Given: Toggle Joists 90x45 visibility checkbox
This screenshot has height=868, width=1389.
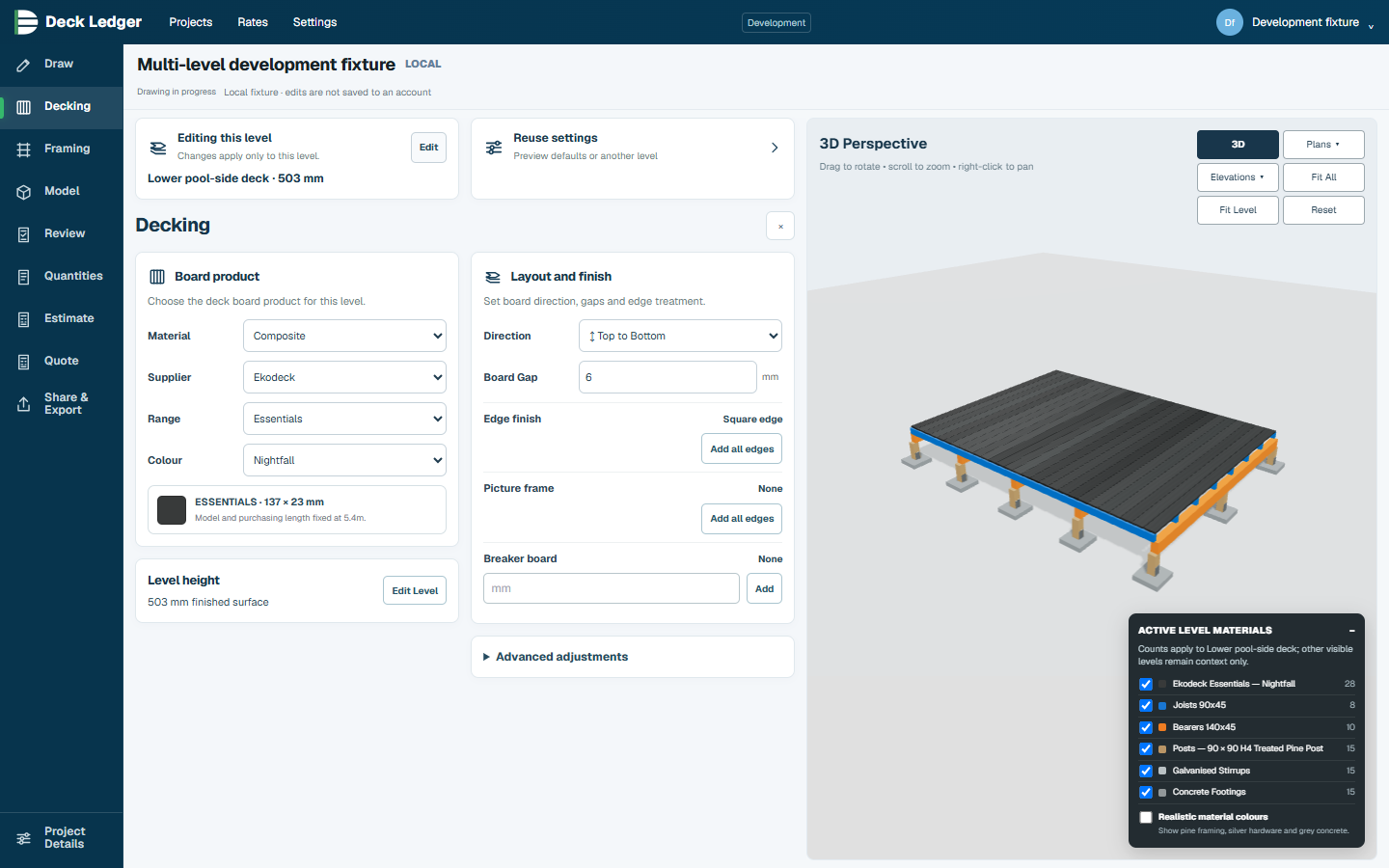Looking at the screenshot, I should click(1146, 706).
